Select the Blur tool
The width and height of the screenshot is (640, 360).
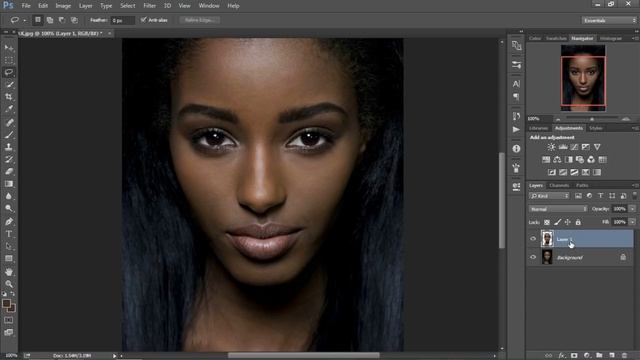pos(9,196)
